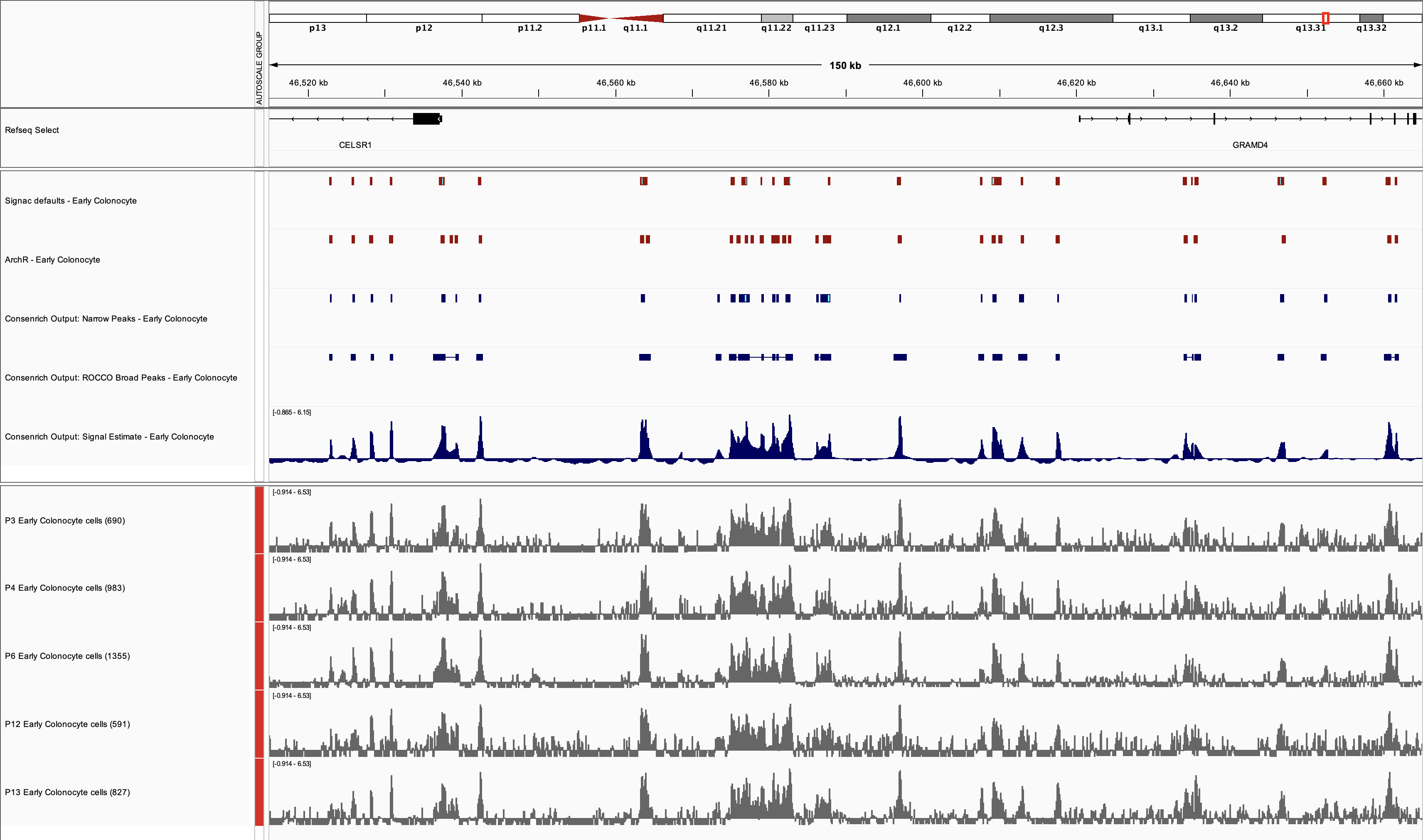Click the red attribute cell for P3 track

[259, 520]
